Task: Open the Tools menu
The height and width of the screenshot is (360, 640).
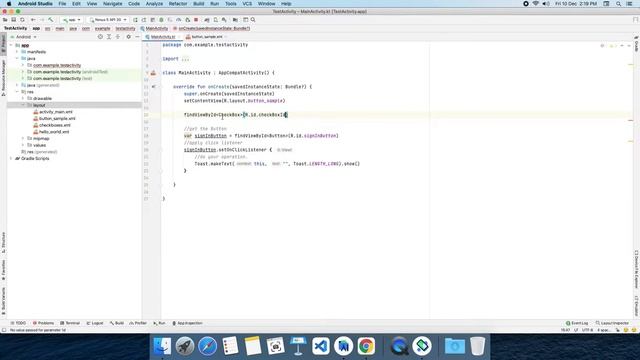Action: tap(231, 4)
